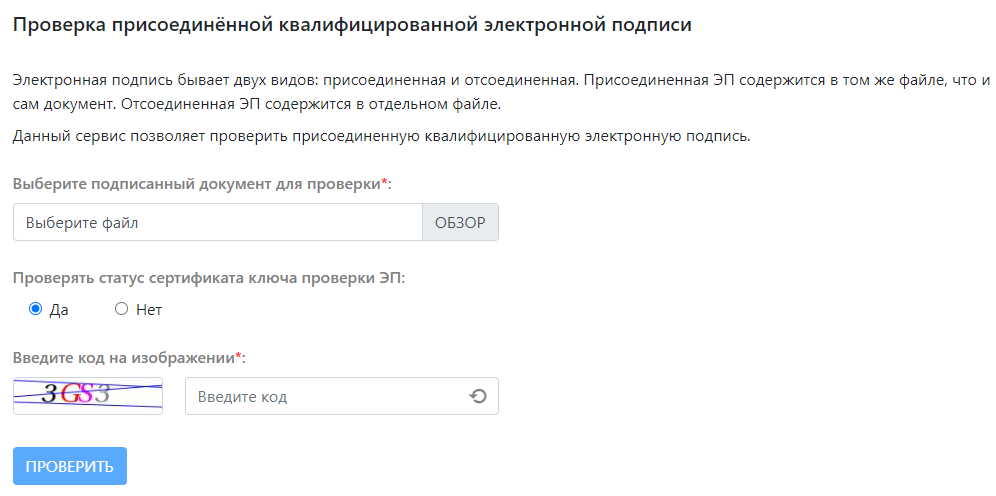Click the 'Выберите файл' file field
This screenshot has width=996, height=496.
(x=218, y=223)
